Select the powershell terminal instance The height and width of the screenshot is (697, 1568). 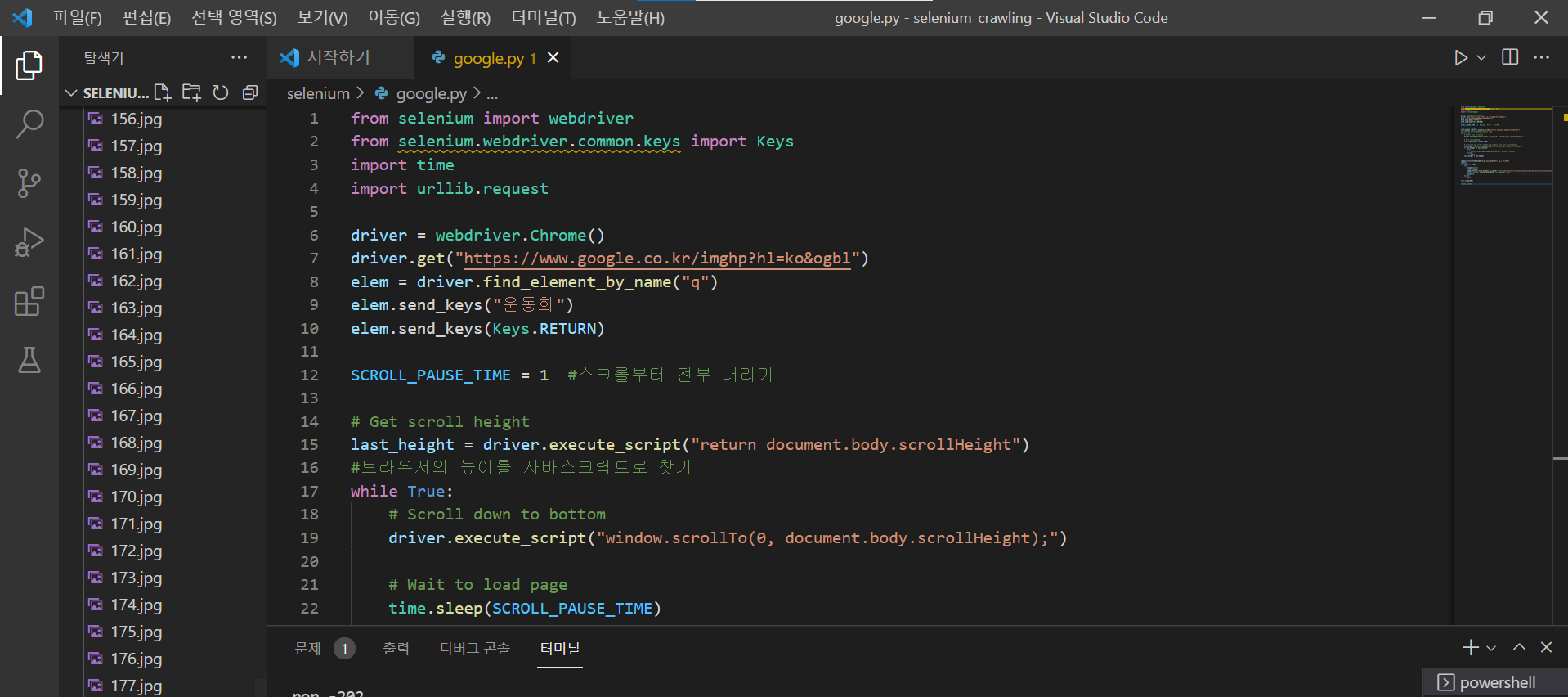pos(1494,682)
